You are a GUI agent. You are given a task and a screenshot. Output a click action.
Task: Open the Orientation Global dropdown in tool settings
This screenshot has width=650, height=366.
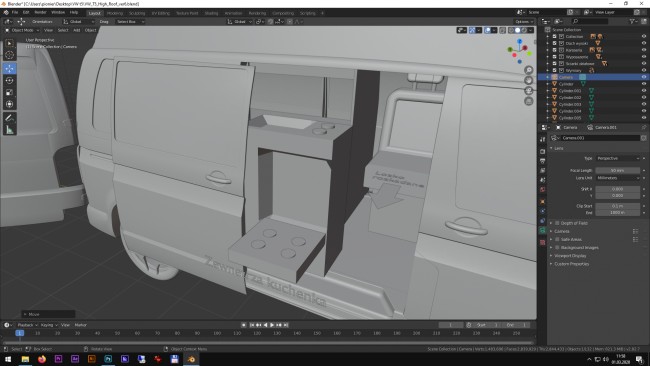click(78, 22)
